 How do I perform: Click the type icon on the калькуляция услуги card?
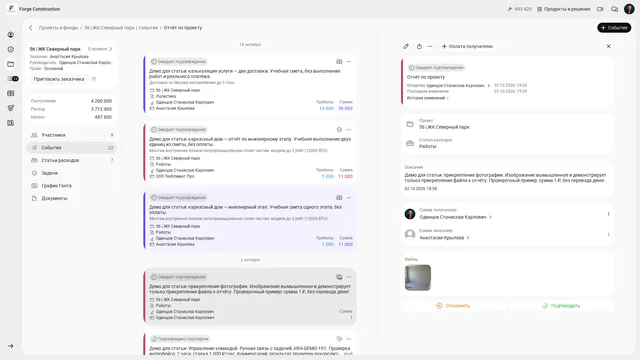point(339,62)
